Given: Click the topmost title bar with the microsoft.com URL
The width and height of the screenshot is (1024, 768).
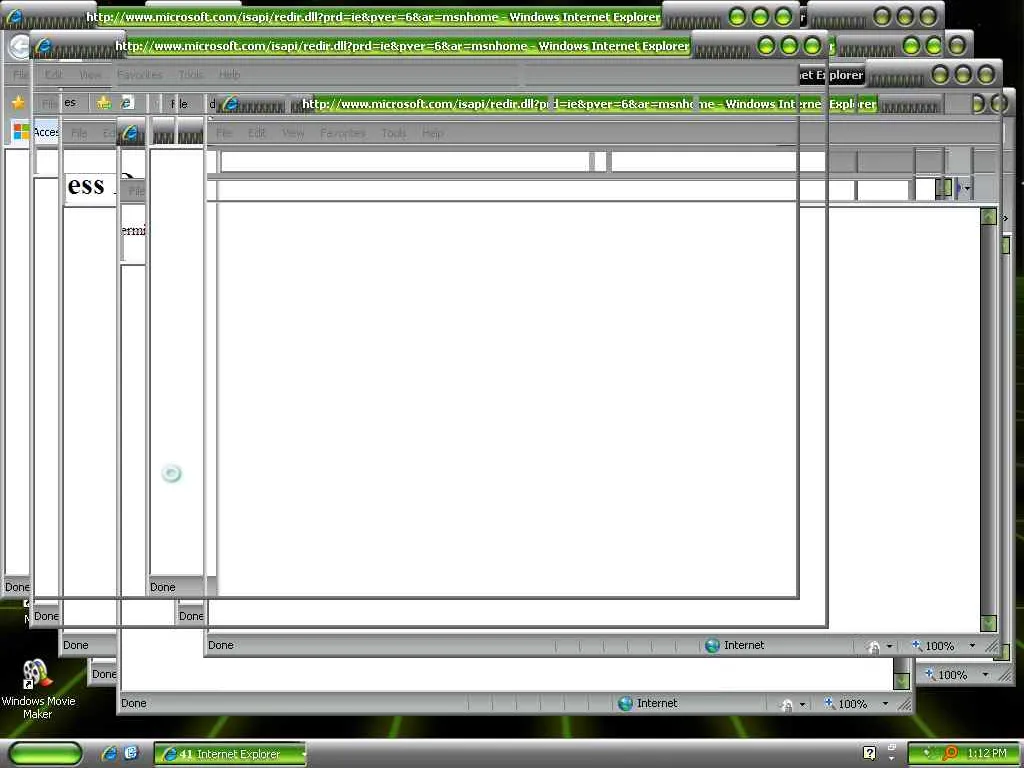Looking at the screenshot, I should (373, 17).
